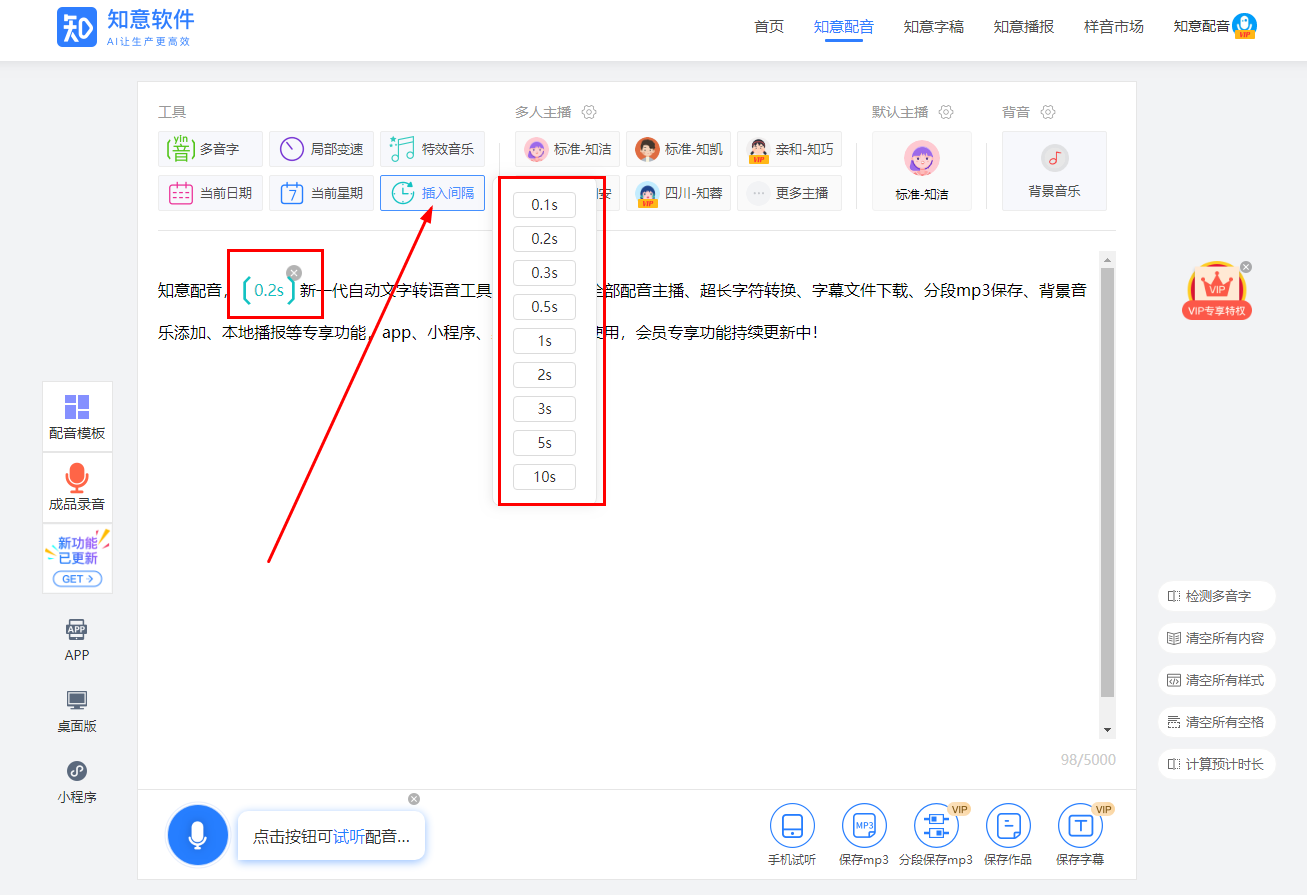Choose the 0.5s interval option

pyautogui.click(x=544, y=307)
